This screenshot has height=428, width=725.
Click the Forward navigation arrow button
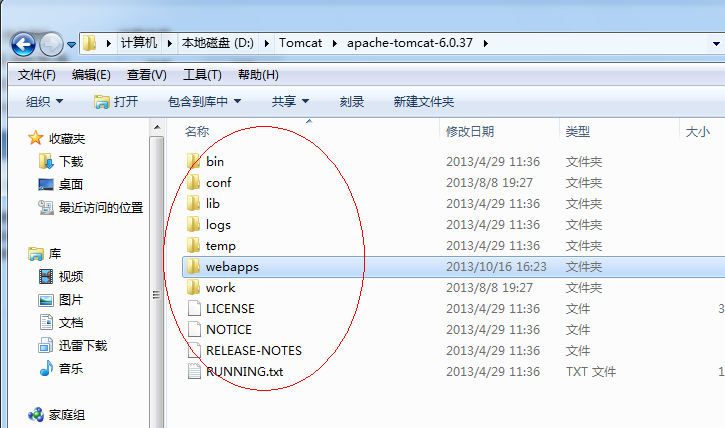click(51, 44)
